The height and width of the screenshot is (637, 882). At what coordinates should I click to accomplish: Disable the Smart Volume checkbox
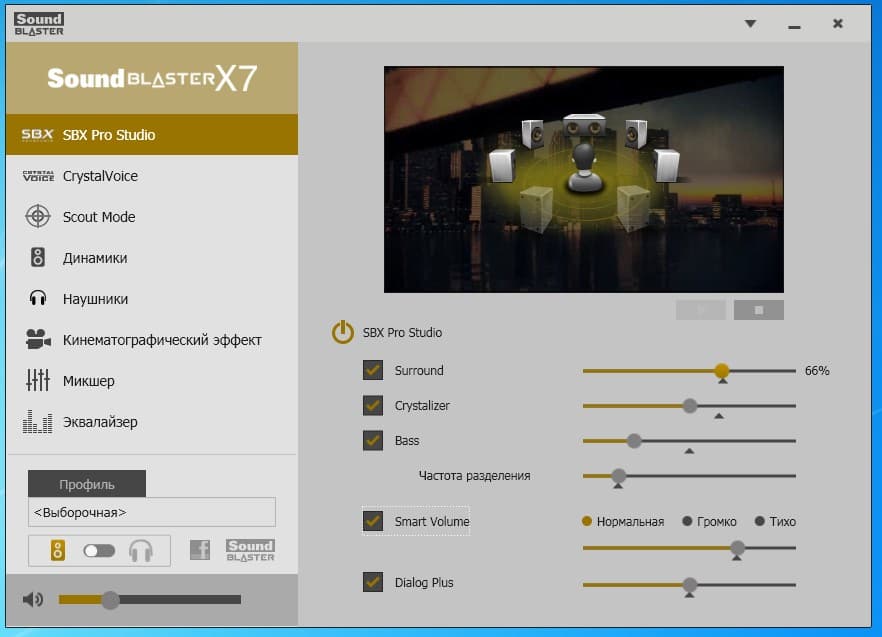click(x=373, y=521)
